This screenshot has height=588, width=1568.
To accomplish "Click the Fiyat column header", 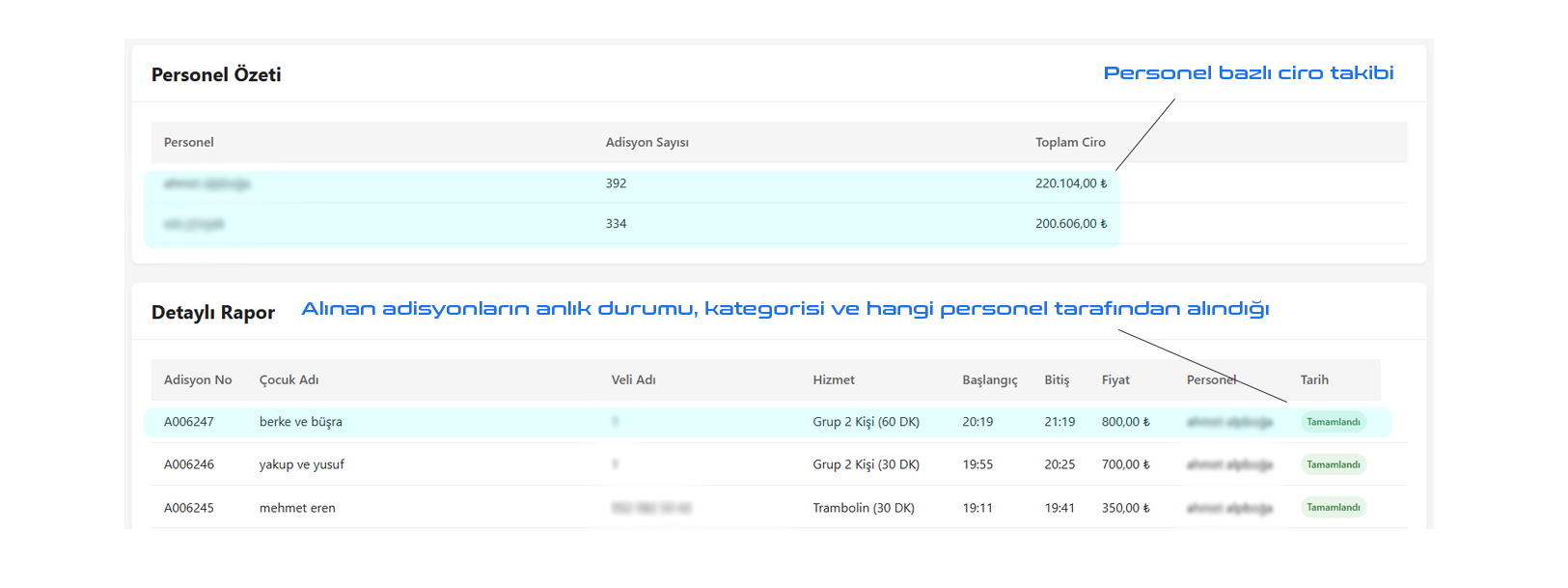I will coord(1115,380).
